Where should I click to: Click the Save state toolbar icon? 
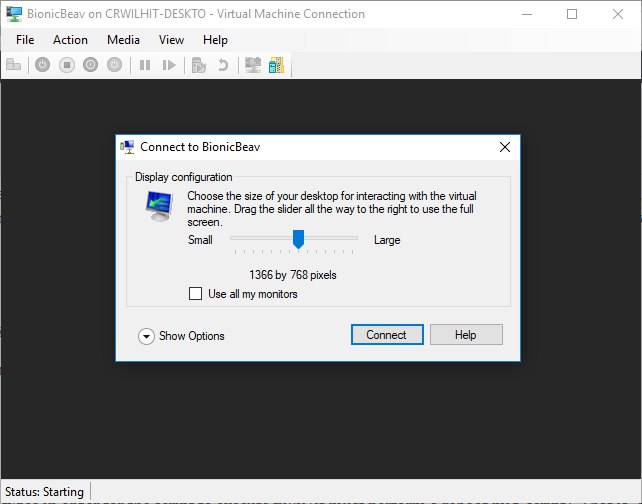pyautogui.click(x=114, y=65)
